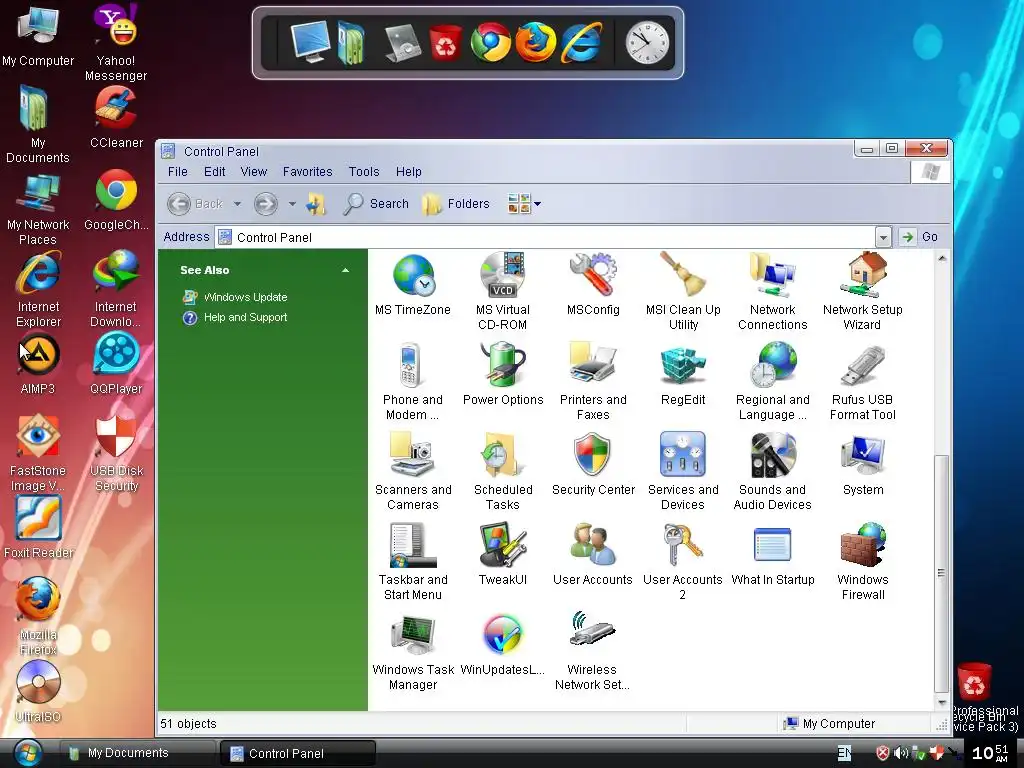Click the EN language indicator

844,753
